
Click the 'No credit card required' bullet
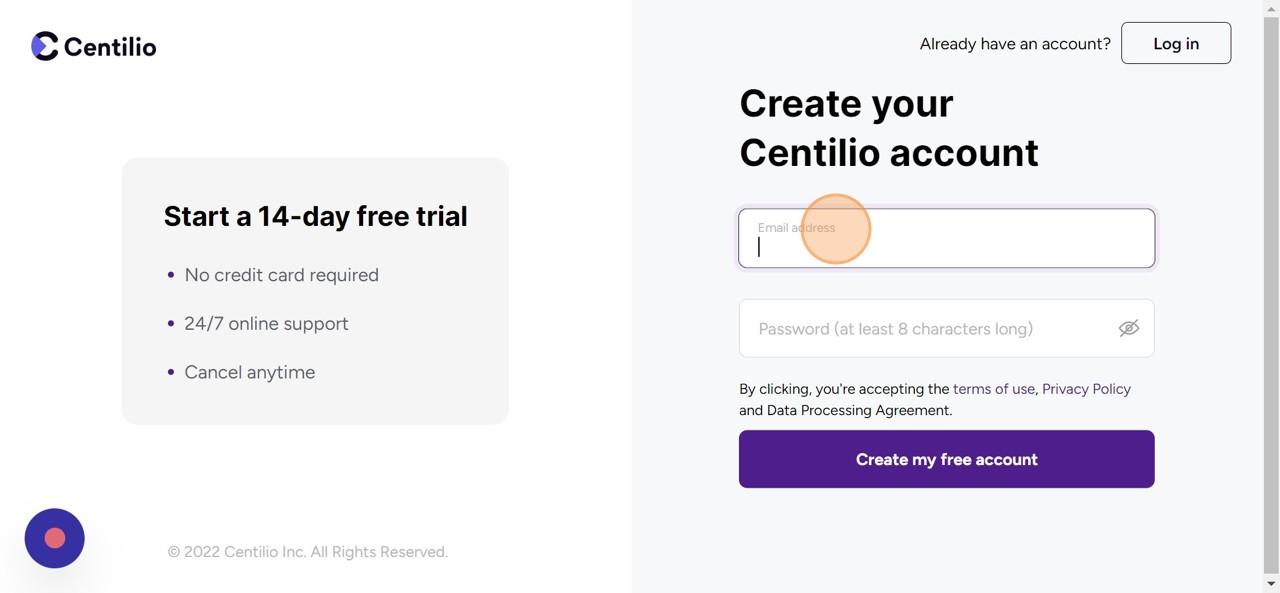coord(281,275)
